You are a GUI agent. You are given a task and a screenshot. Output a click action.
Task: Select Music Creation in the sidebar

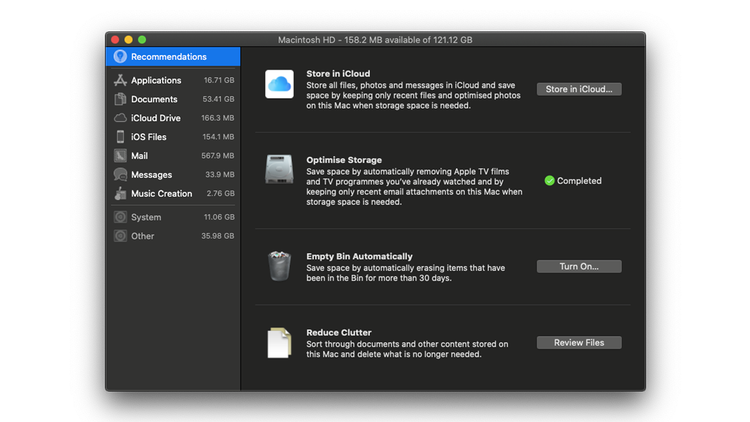173,193
